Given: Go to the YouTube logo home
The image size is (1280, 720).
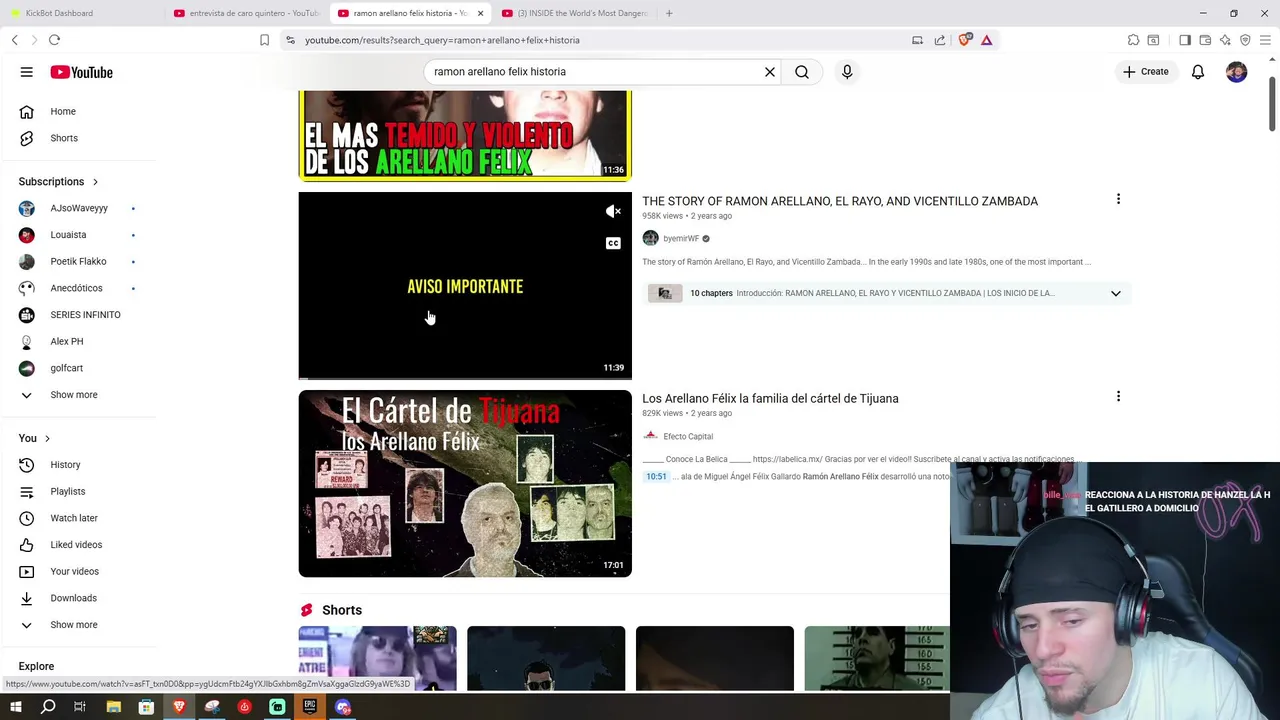Looking at the screenshot, I should coord(82,72).
